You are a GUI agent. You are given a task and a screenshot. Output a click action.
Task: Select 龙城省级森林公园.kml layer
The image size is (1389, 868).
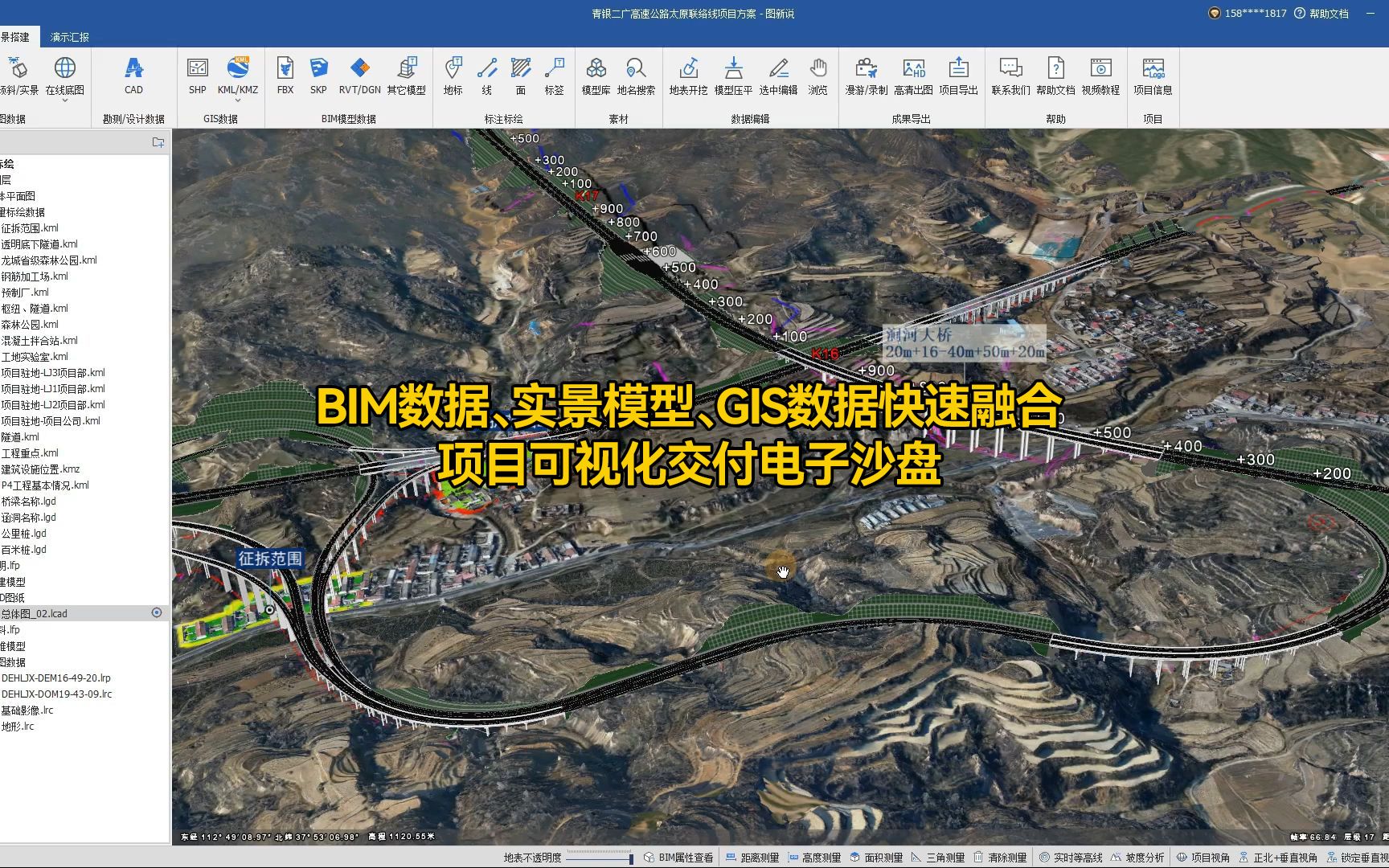coord(49,260)
